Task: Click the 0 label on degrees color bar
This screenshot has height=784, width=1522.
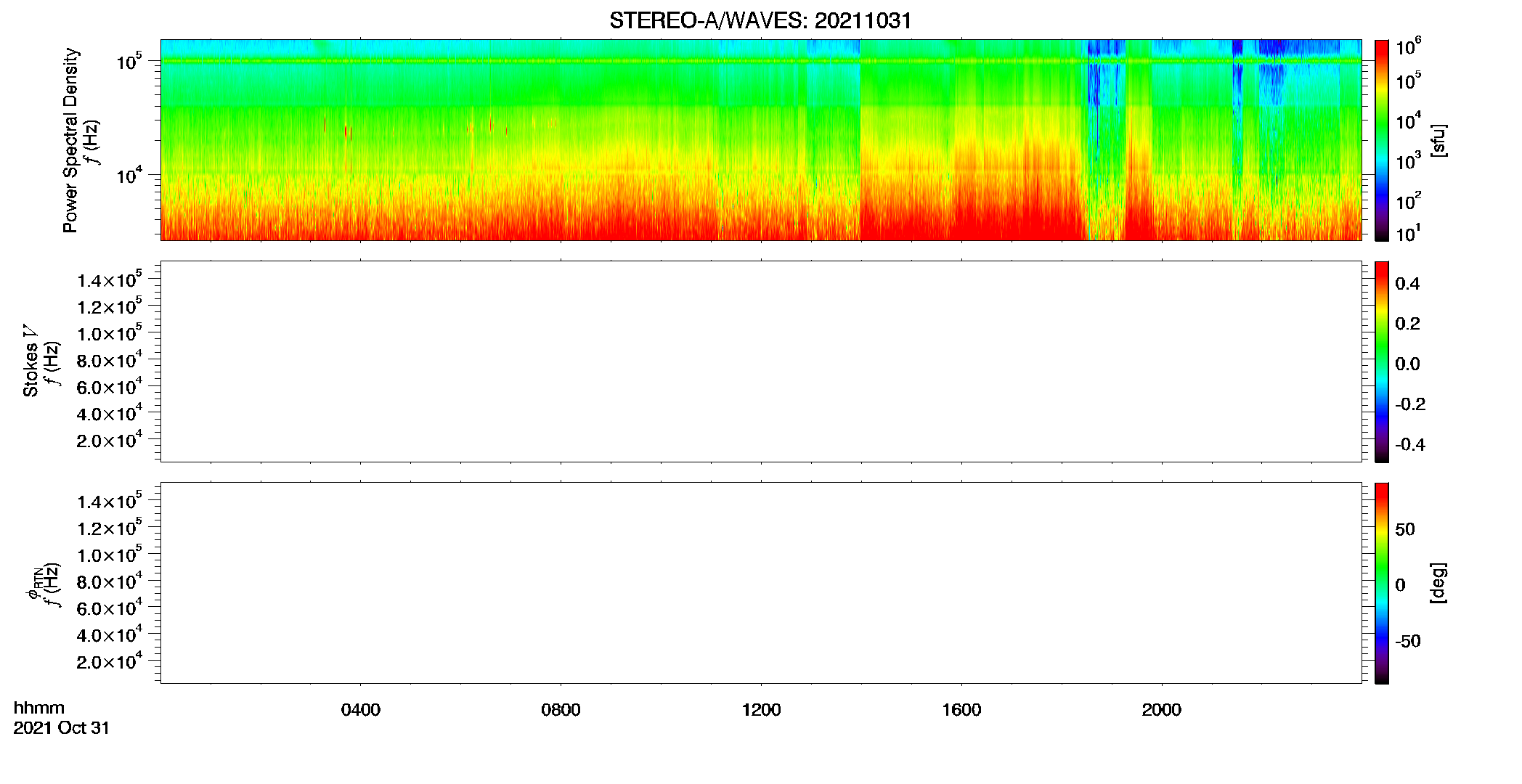Action: [x=1400, y=585]
